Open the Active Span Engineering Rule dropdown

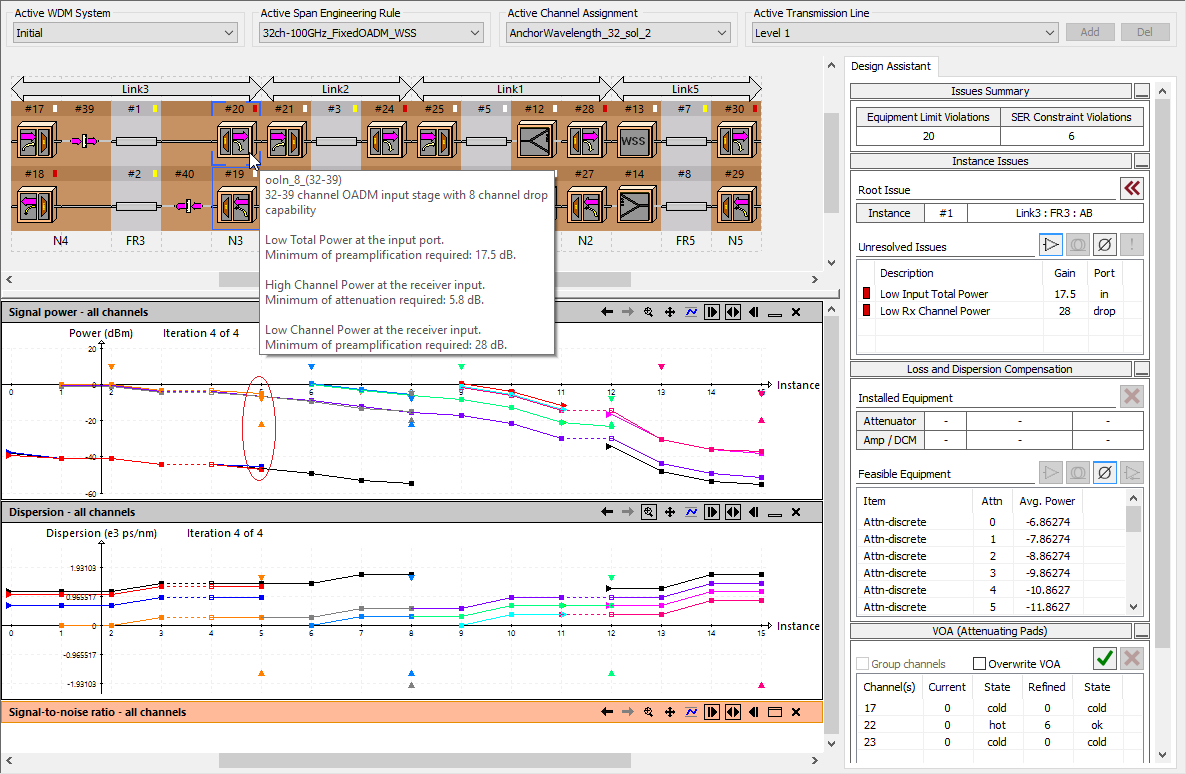(371, 33)
